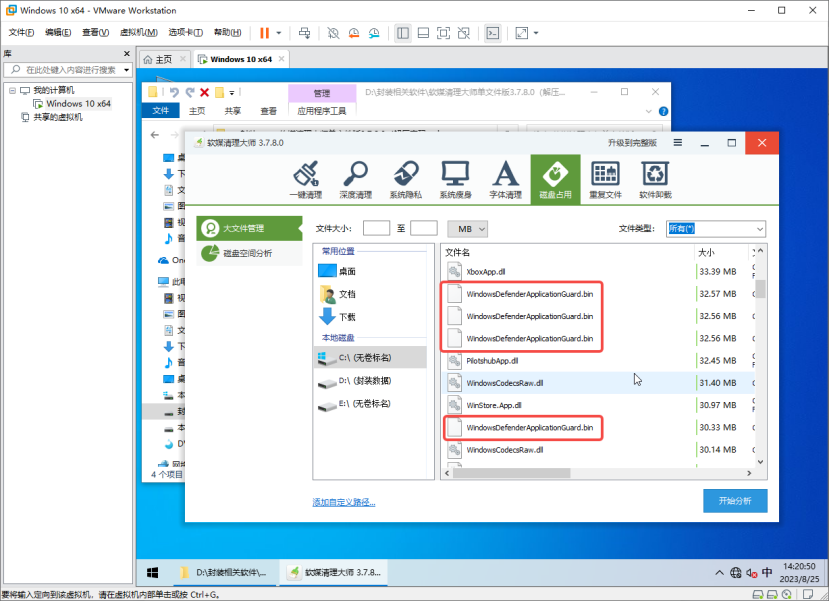Screen dimensions: 829x602
Task: Select 磁盘占用 disk usage icon
Action: (x=556, y=179)
